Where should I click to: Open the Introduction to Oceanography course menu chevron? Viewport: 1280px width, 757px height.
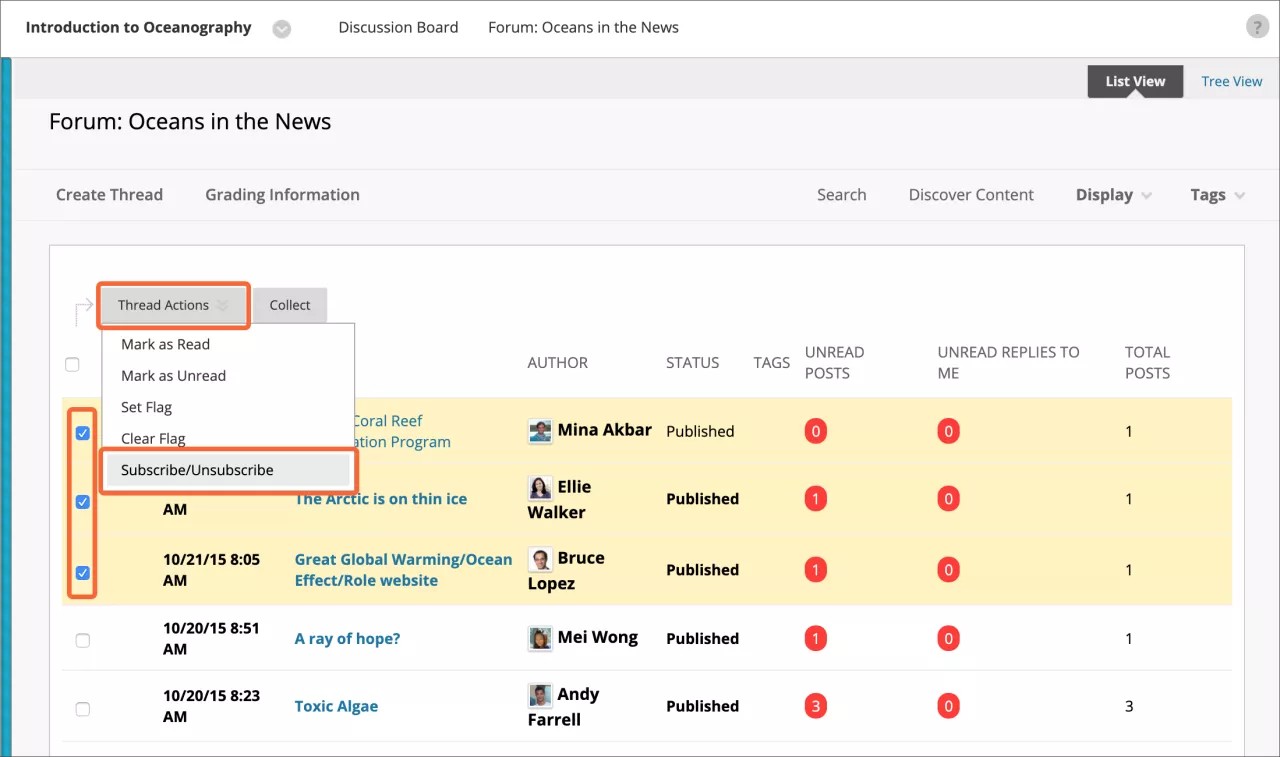coord(281,28)
